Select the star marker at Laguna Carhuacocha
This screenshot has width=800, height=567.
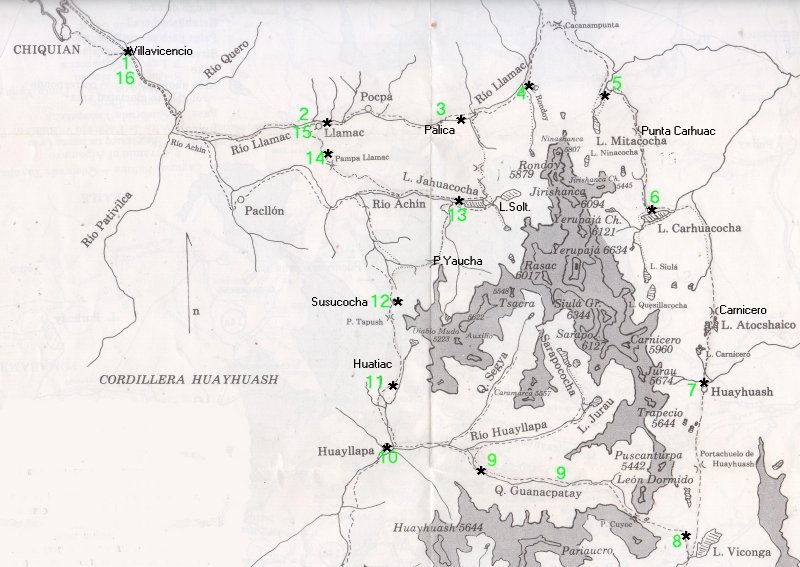pyautogui.click(x=651, y=210)
